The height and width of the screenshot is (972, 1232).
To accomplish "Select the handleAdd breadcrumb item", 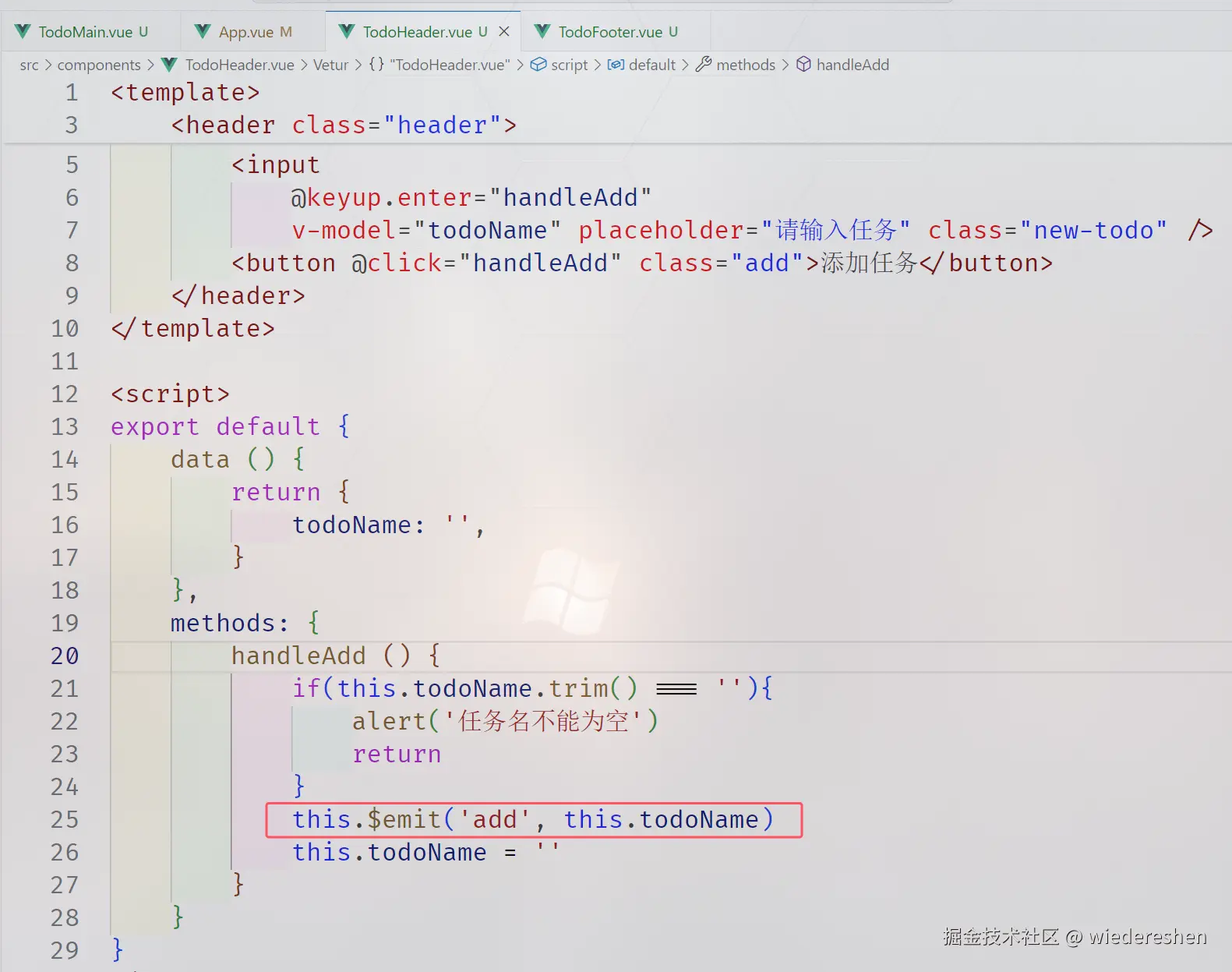I will click(853, 65).
